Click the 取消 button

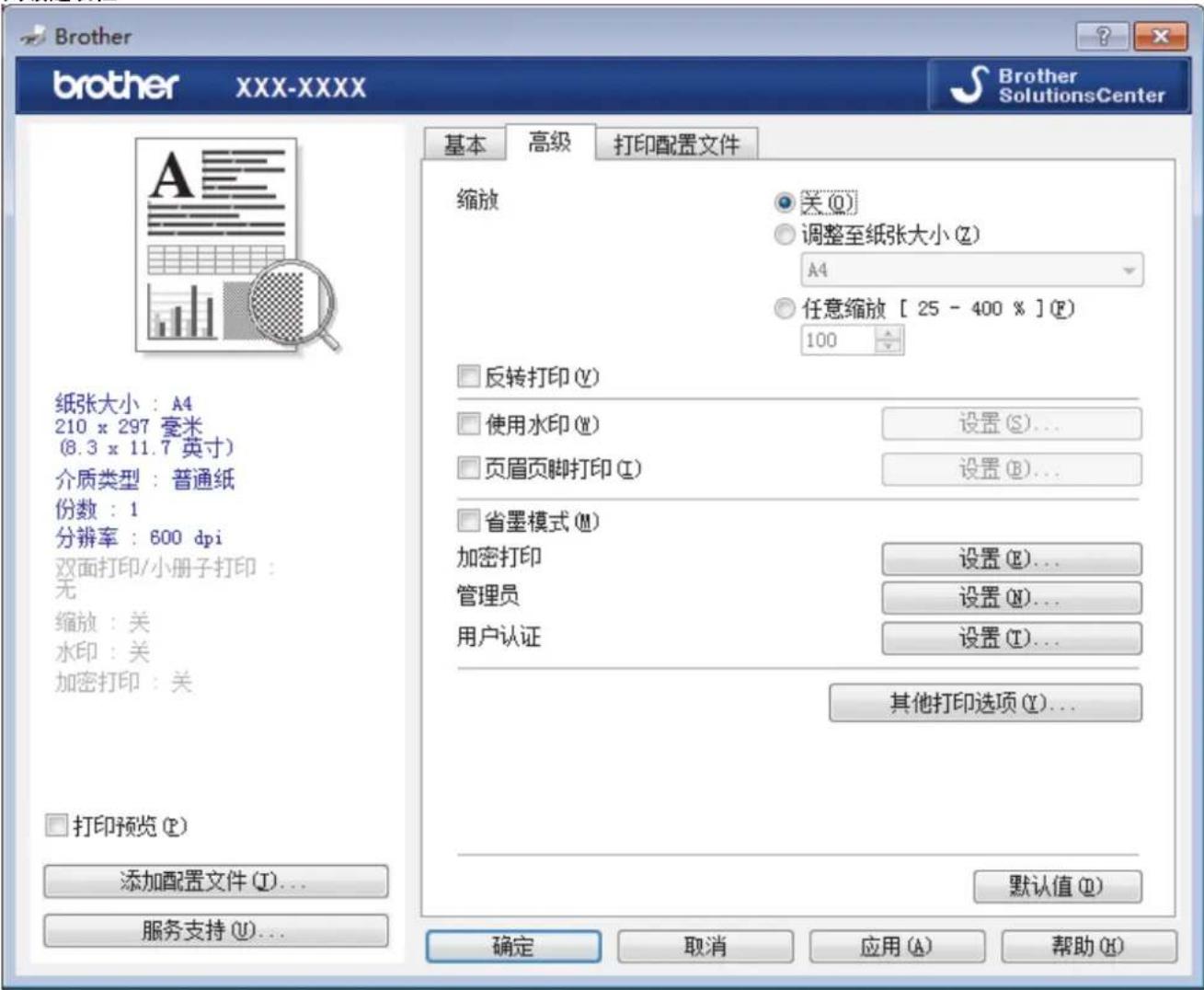coord(705,946)
